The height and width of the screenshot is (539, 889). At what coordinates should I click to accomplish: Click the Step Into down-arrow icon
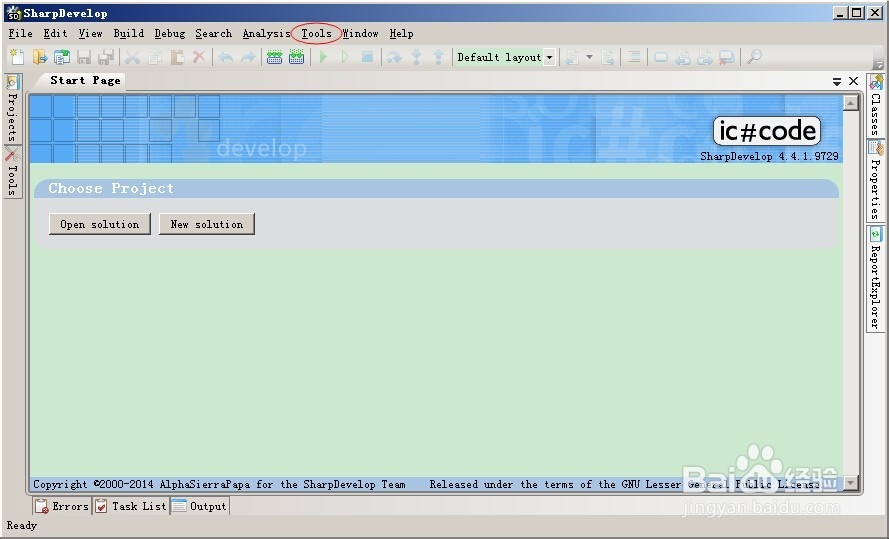point(416,57)
